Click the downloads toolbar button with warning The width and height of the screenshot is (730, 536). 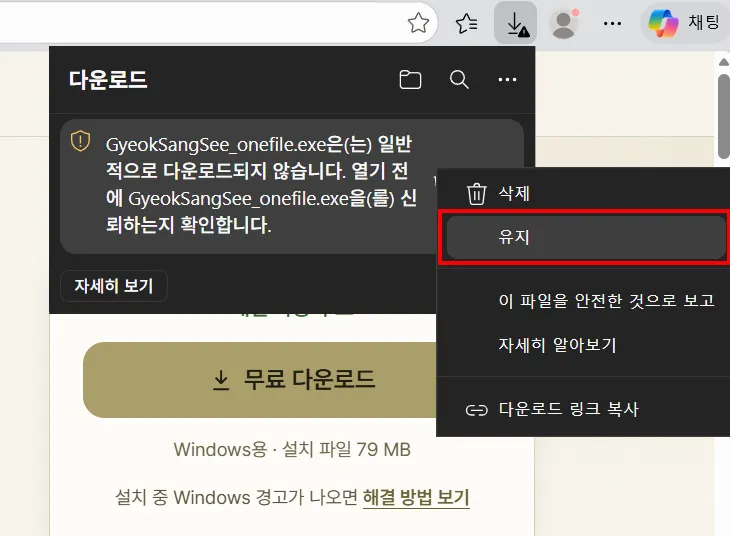pyautogui.click(x=516, y=23)
